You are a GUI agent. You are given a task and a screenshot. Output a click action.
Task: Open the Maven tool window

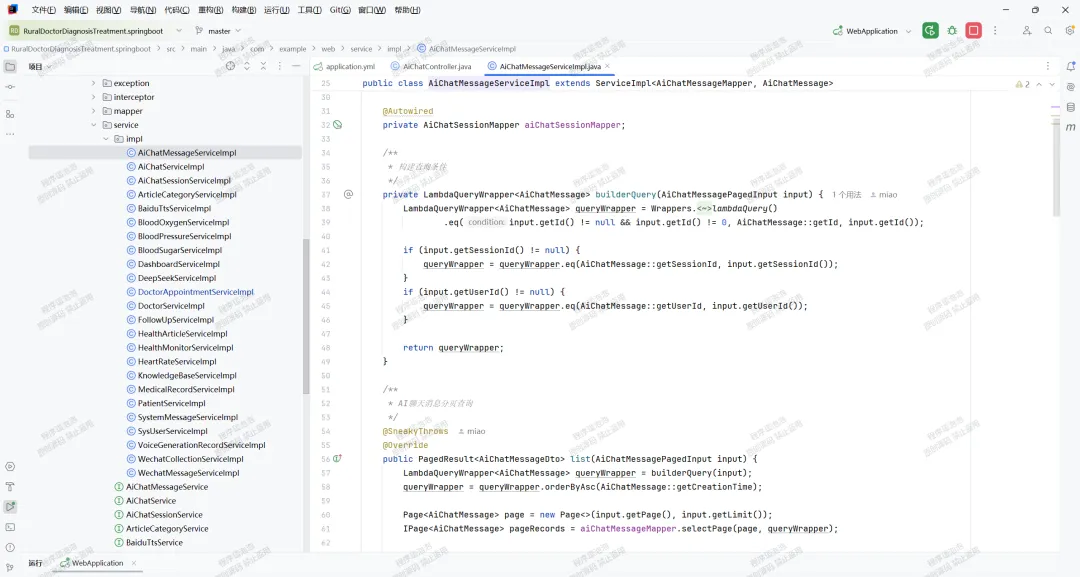pyautogui.click(x=1070, y=127)
